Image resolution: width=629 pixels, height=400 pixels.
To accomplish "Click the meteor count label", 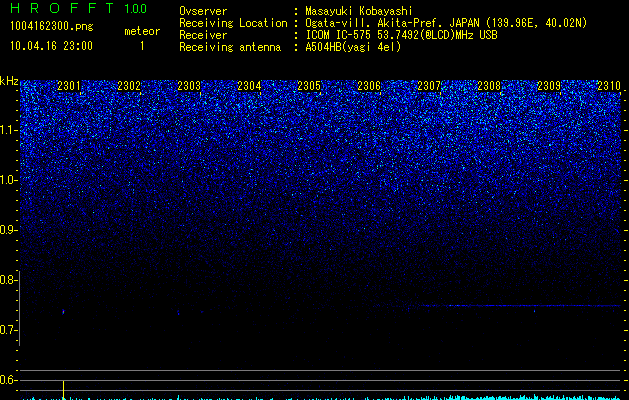I will 142,31.
